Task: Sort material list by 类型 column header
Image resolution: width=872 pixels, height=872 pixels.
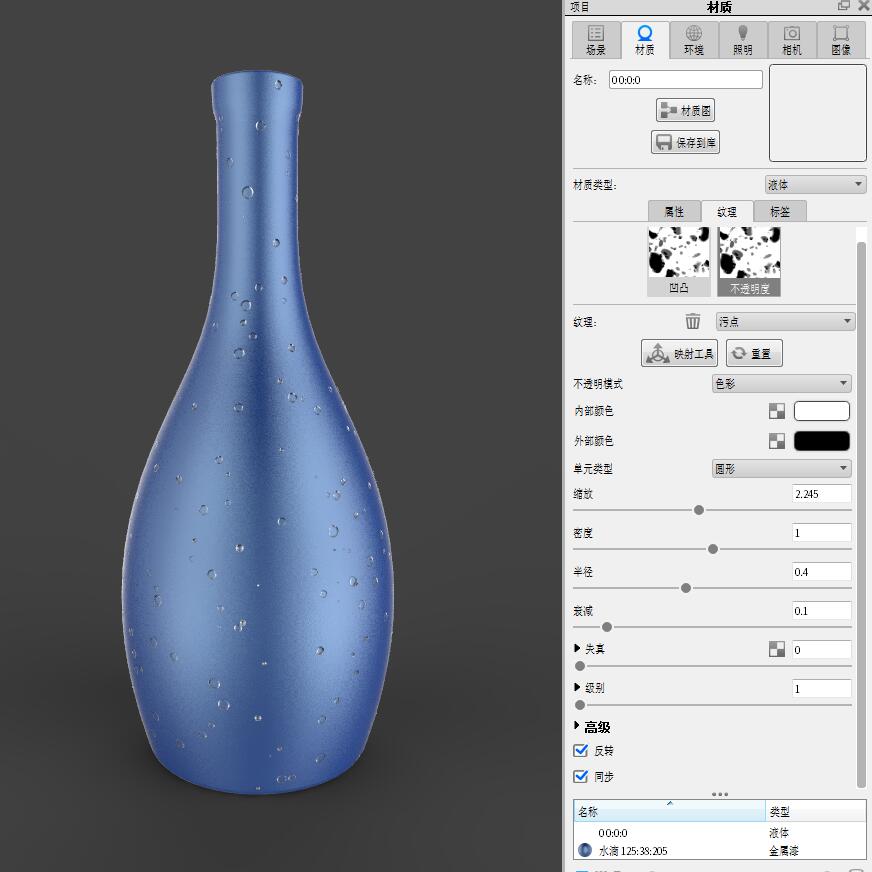Action: click(x=815, y=811)
